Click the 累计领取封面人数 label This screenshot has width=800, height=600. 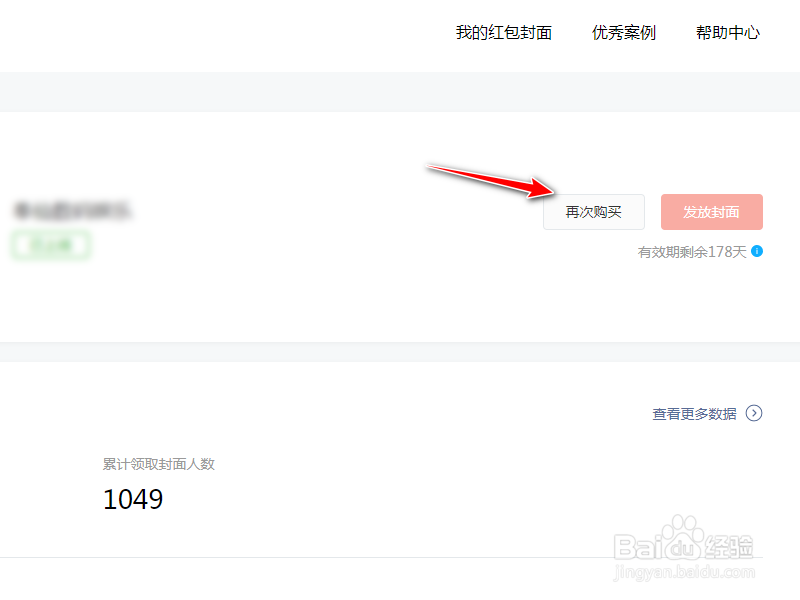click(x=159, y=464)
